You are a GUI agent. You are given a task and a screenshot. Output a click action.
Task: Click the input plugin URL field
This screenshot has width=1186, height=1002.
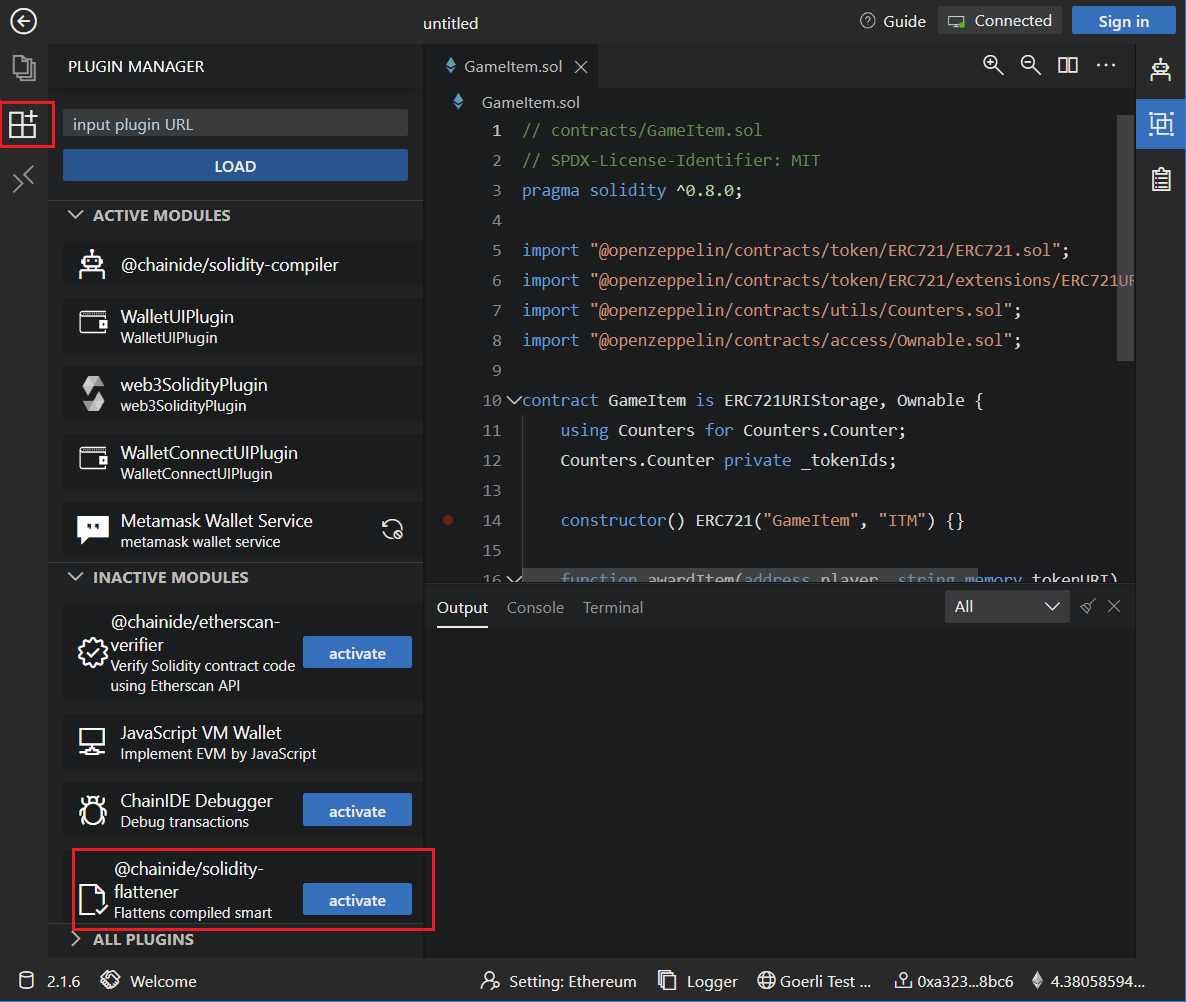[235, 124]
